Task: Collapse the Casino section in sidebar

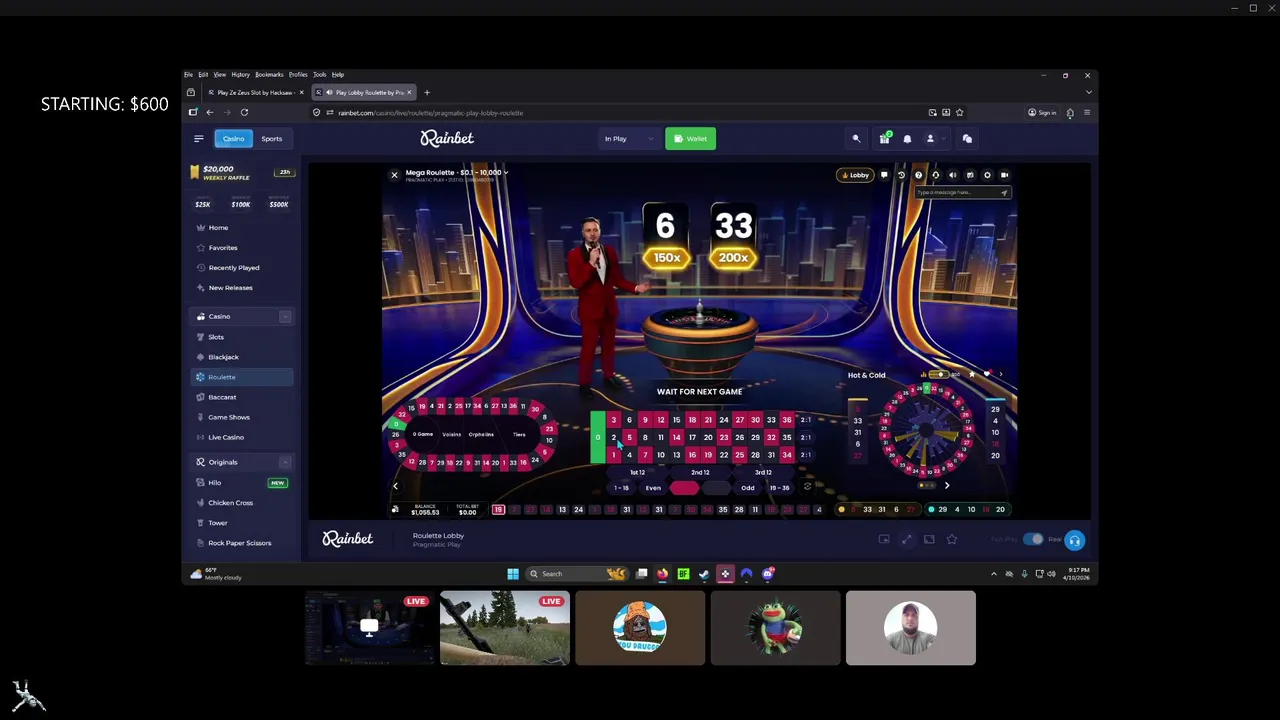Action: [285, 317]
